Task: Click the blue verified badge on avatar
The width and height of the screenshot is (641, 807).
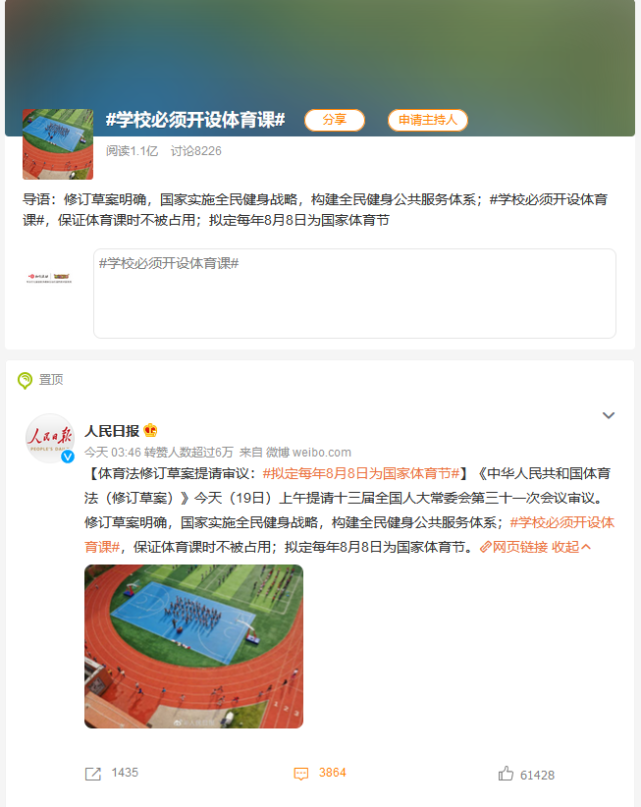Action: (67, 456)
